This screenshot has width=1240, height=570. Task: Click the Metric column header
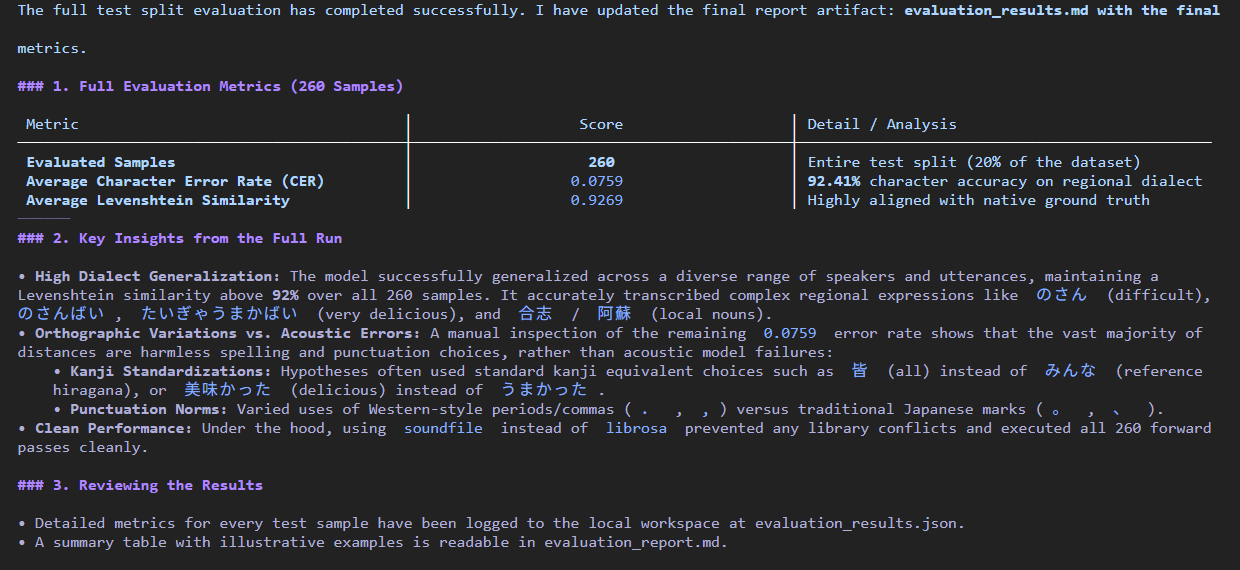pos(52,124)
